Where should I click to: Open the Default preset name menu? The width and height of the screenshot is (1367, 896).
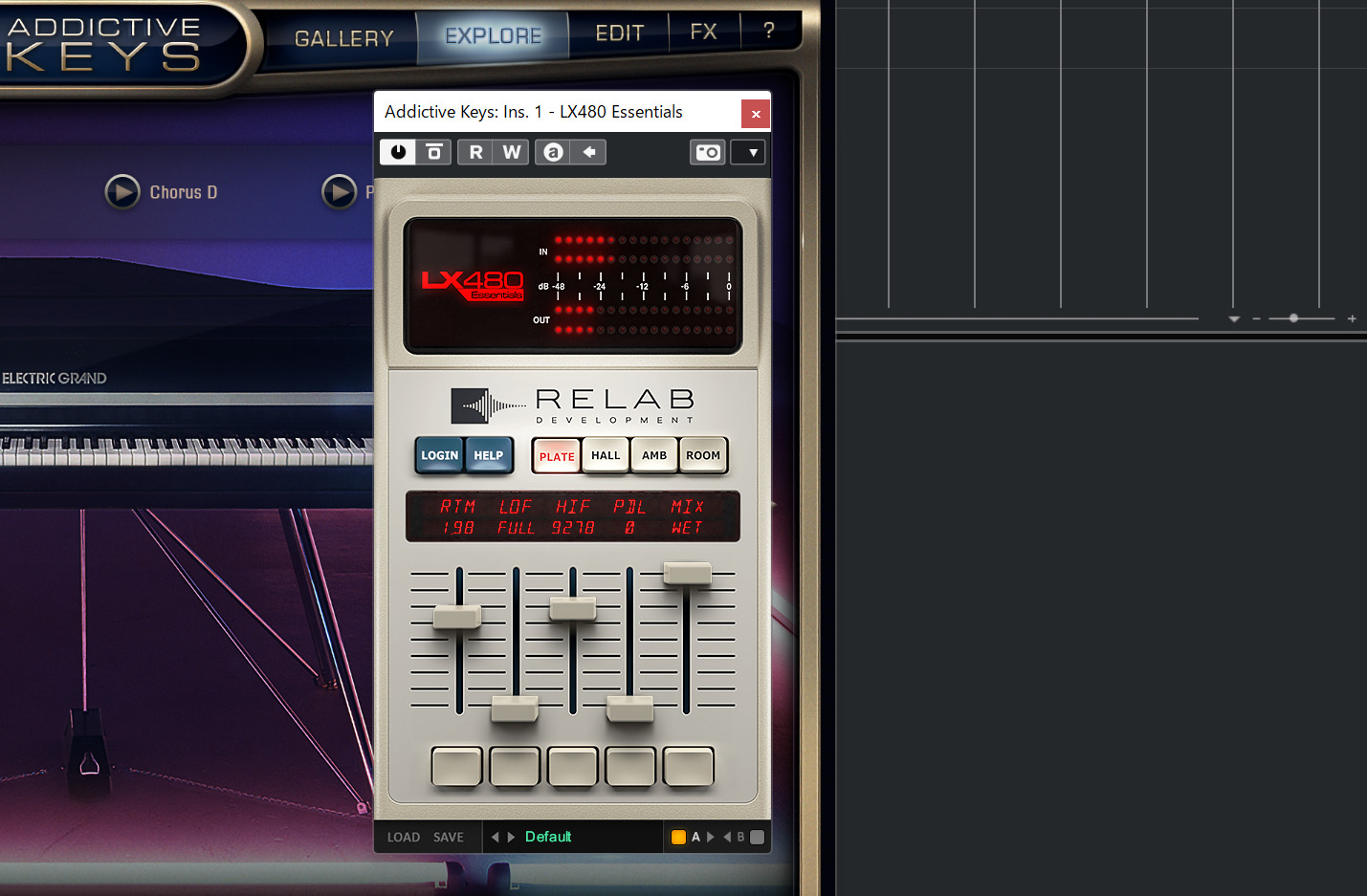(548, 837)
